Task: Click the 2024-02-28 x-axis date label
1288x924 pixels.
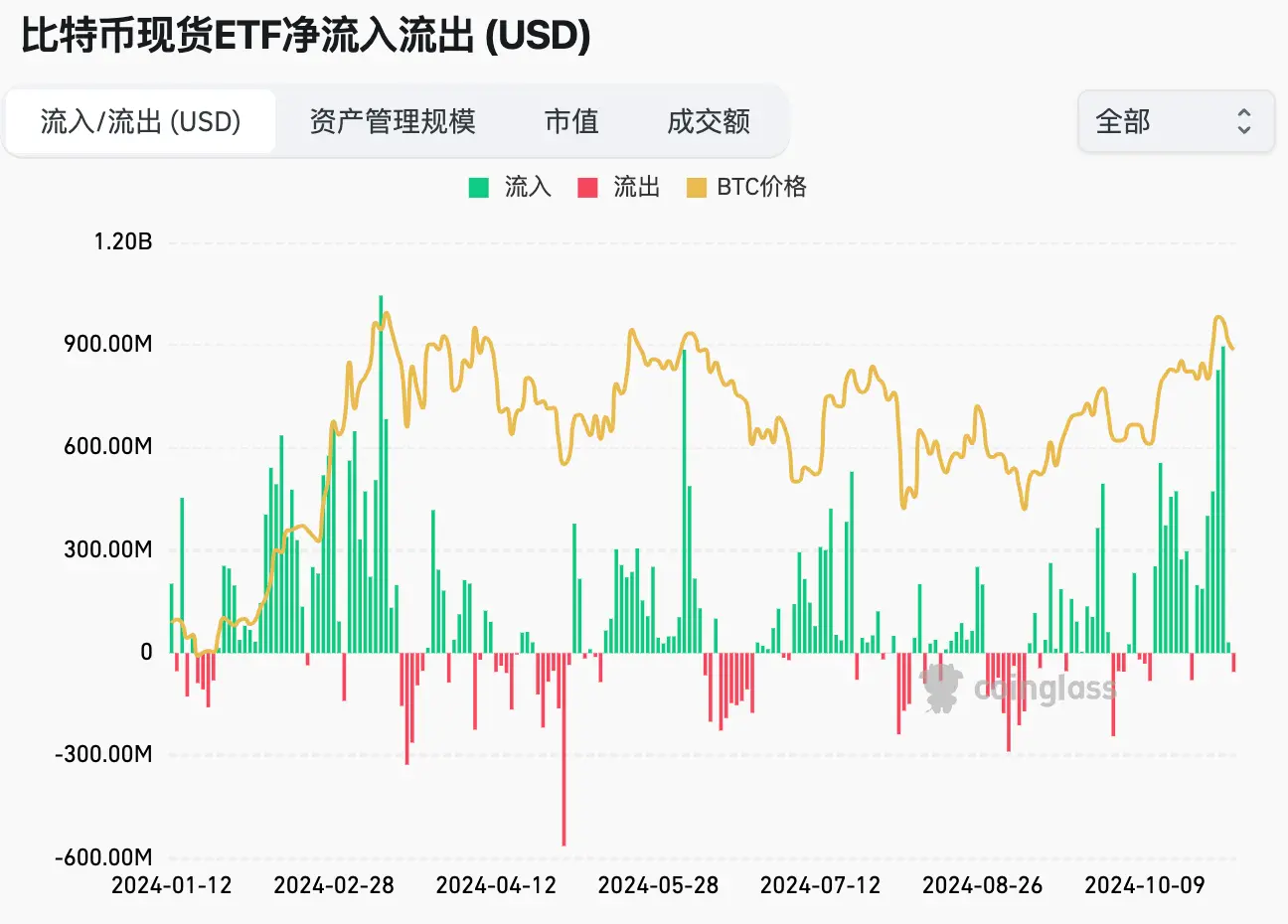Action: (334, 885)
